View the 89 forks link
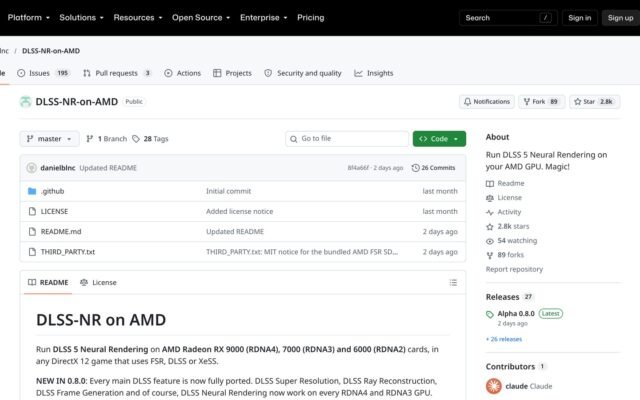The height and width of the screenshot is (400, 640). tap(505, 255)
